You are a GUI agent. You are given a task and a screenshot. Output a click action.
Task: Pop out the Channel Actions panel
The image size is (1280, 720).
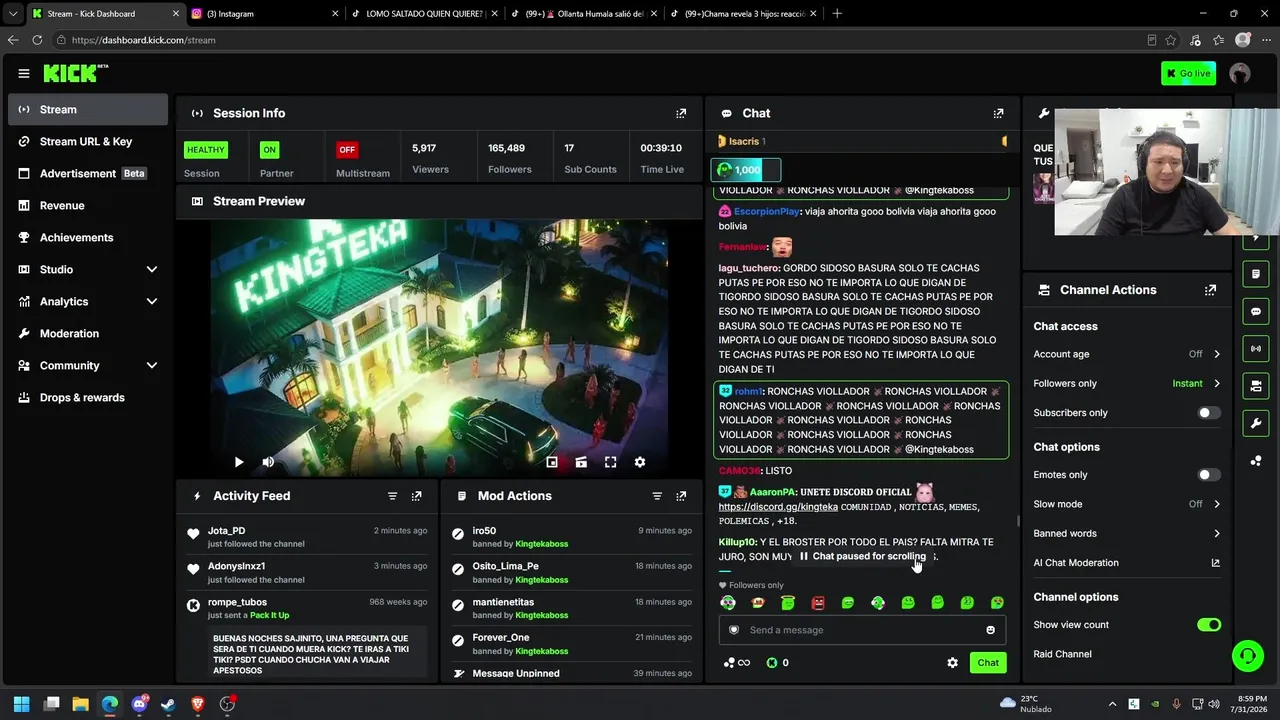pos(1210,290)
